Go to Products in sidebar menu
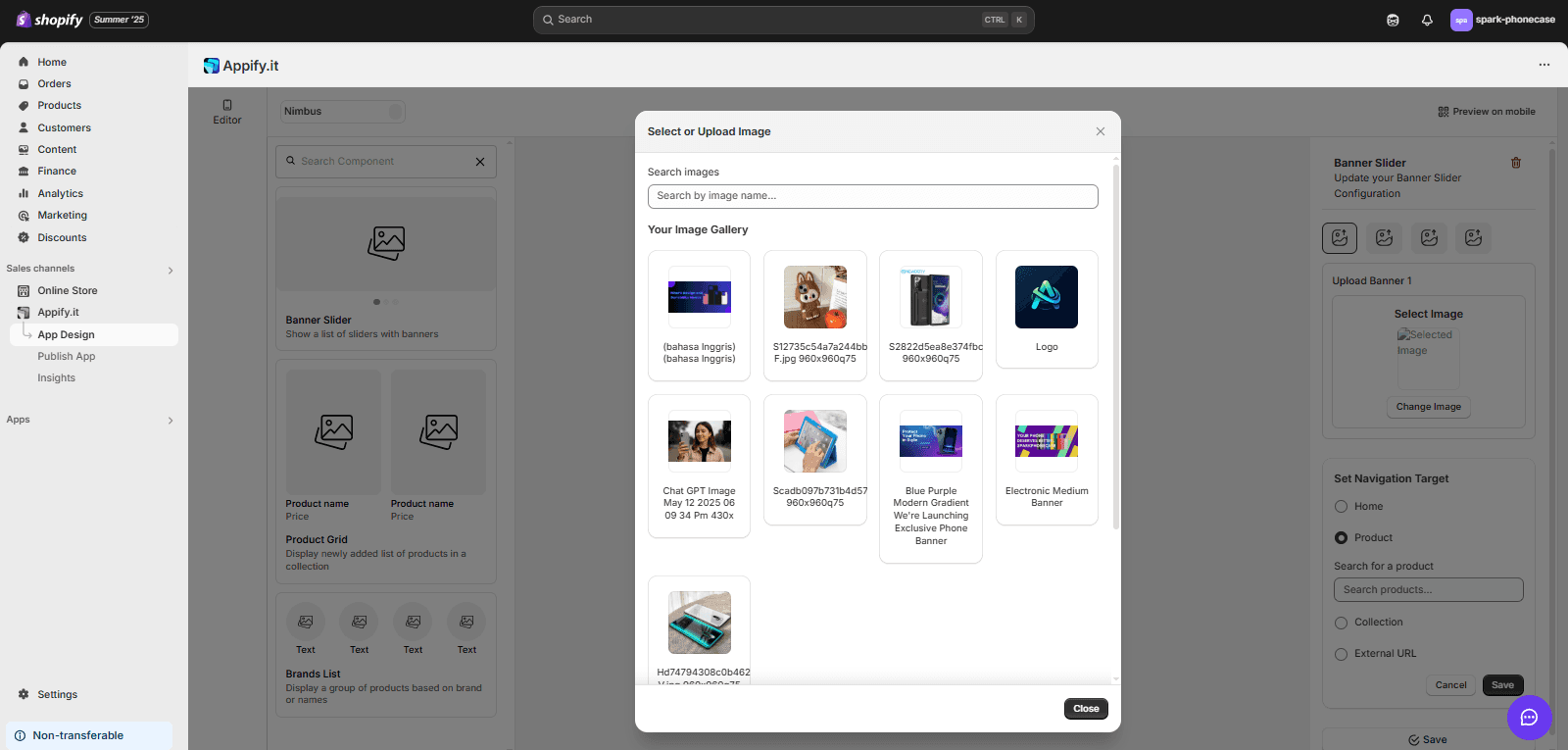 59,106
